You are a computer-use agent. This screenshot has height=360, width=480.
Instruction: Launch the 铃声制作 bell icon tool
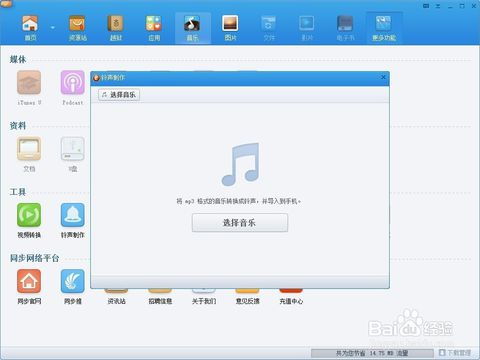(x=72, y=221)
